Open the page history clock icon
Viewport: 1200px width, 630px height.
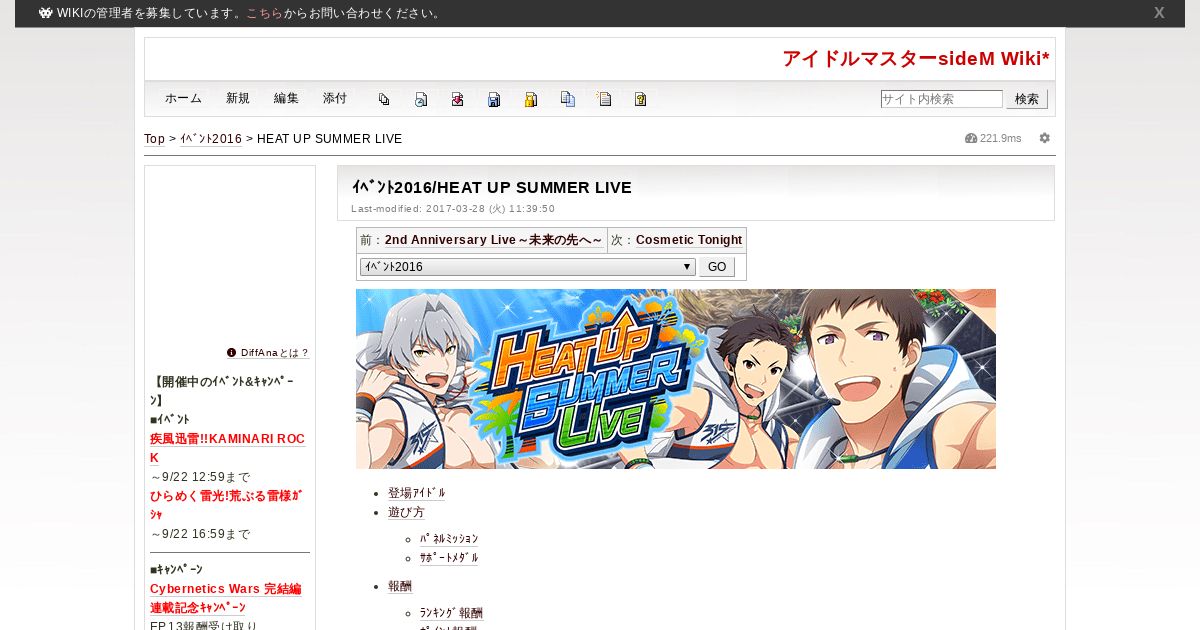(421, 99)
